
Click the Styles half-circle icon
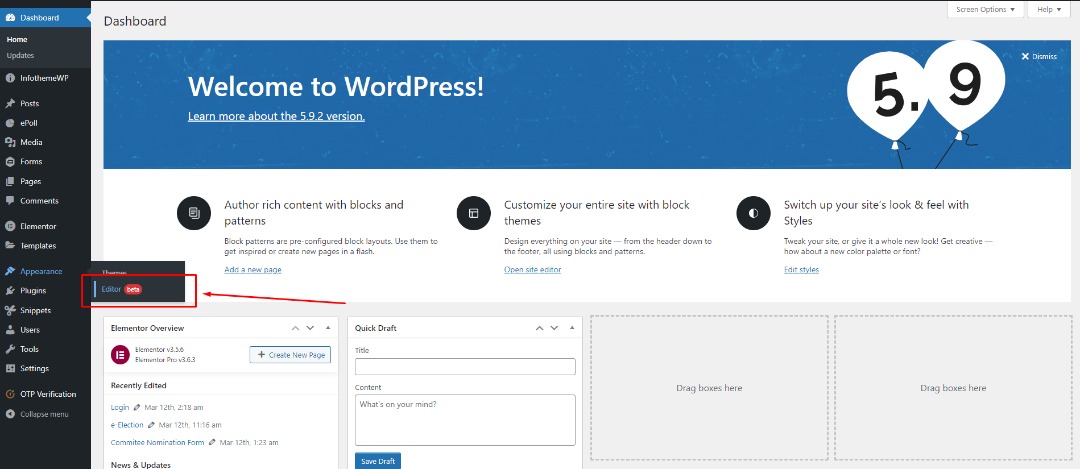coord(753,213)
